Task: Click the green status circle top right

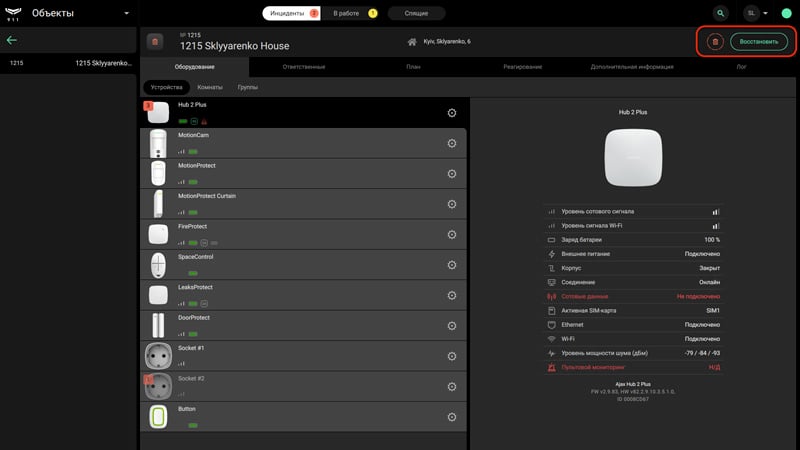Action: (786, 13)
